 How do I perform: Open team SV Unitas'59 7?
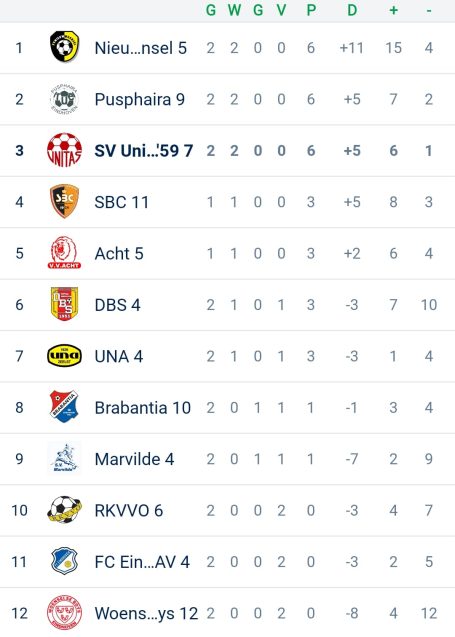[143, 151]
